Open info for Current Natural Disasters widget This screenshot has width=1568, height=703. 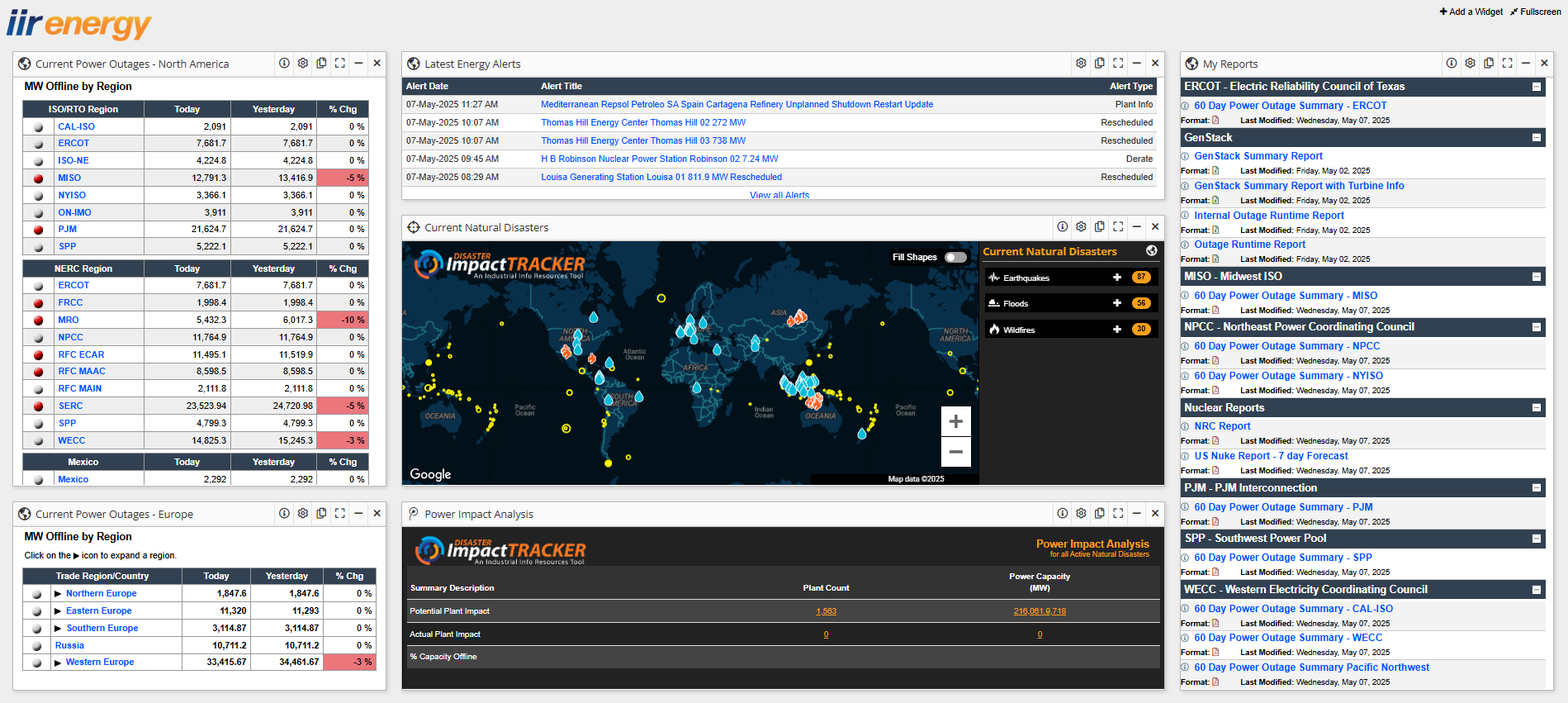click(x=1063, y=226)
